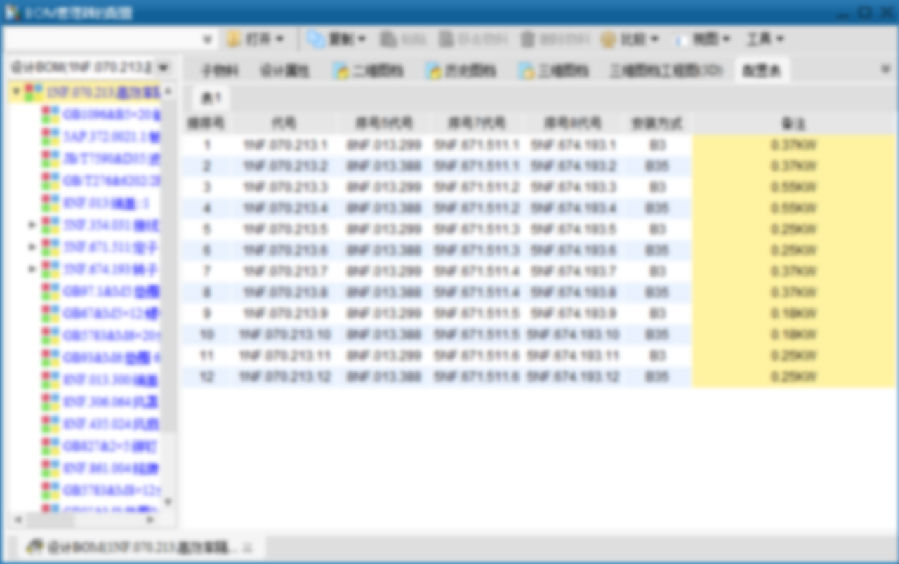The width and height of the screenshot is (899, 564).
Task: Open the tab overflow arrow at far right
Action: tap(885, 69)
